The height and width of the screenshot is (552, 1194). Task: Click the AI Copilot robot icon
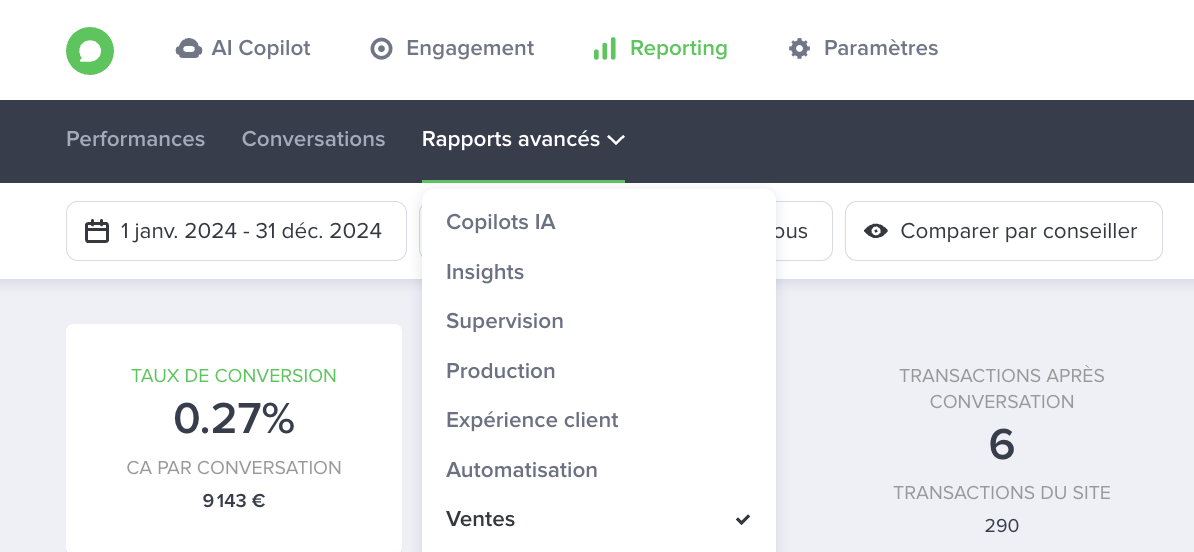click(x=189, y=49)
